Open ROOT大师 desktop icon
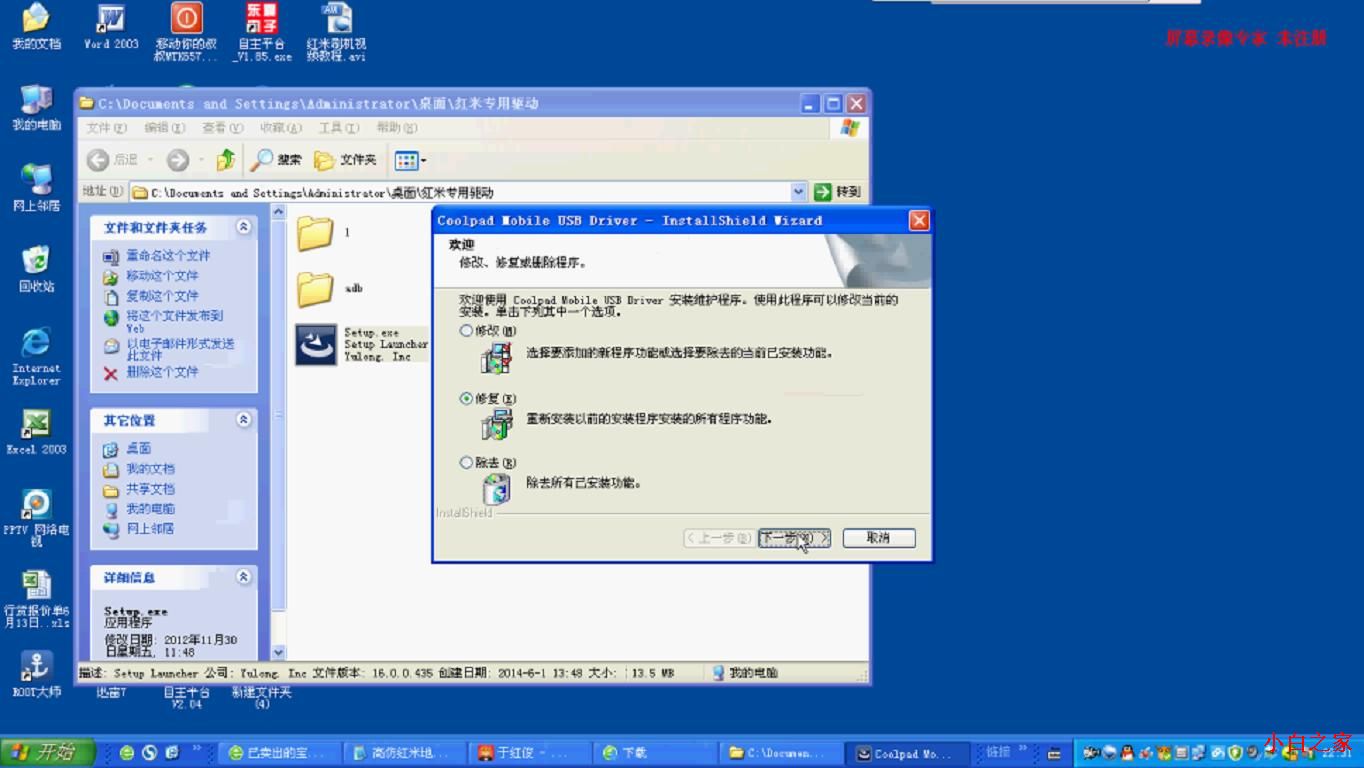 [36, 674]
